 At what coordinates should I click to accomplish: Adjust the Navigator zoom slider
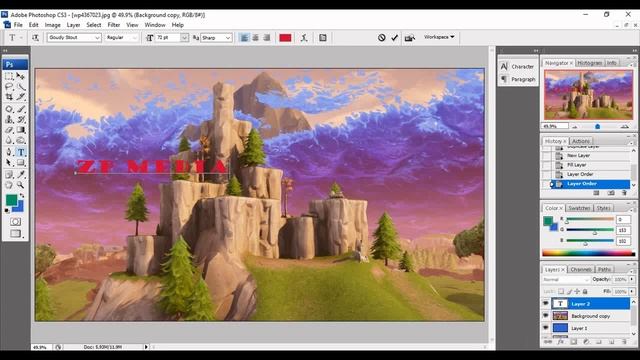click(x=598, y=127)
